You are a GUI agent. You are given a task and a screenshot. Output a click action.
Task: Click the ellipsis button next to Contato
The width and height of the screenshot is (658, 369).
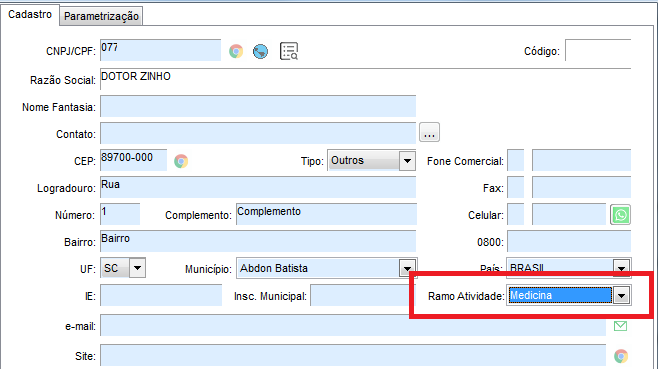[x=429, y=133]
